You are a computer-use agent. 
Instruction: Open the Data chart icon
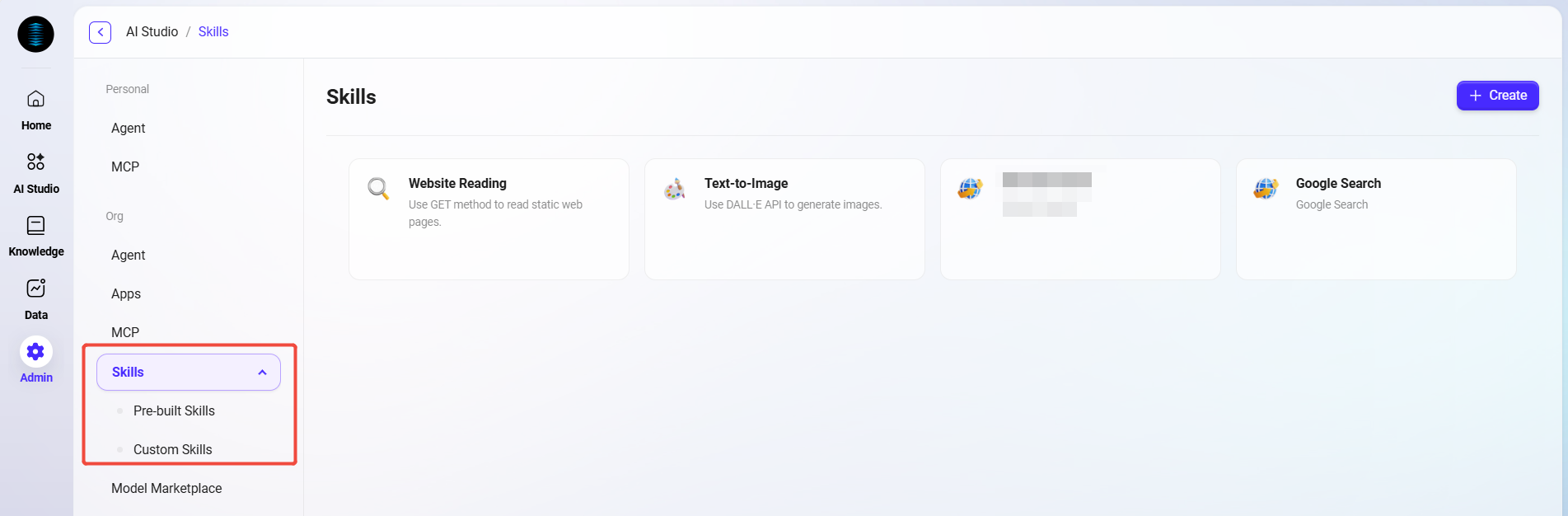[x=35, y=288]
